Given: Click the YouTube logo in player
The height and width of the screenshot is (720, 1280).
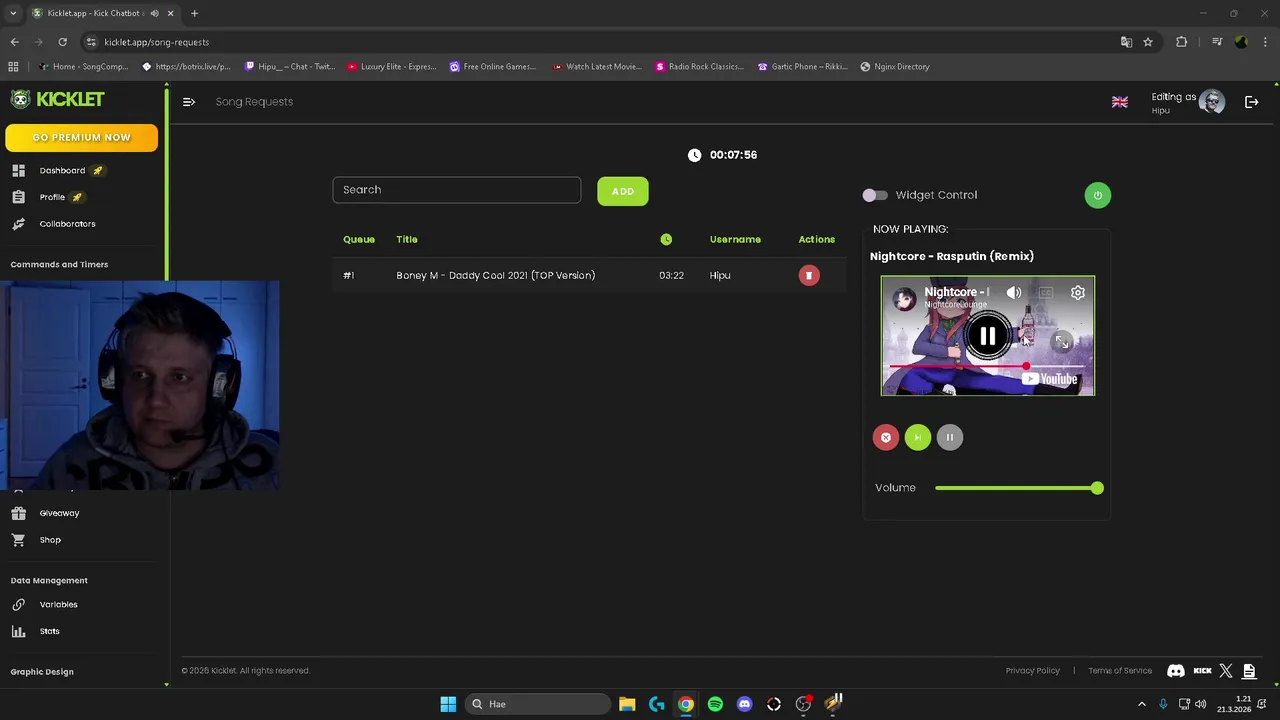Looking at the screenshot, I should click(1050, 379).
